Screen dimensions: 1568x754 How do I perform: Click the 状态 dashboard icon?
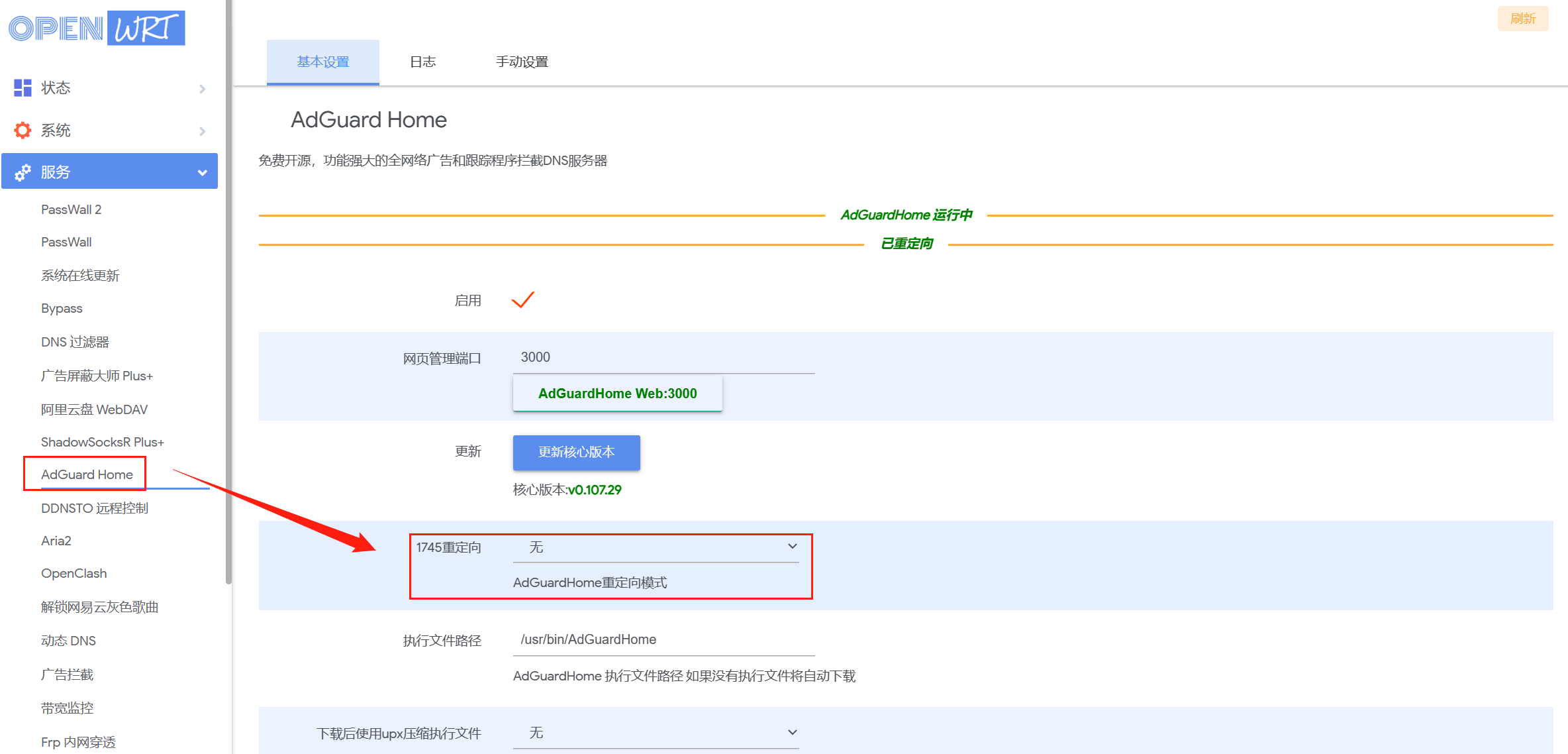pos(23,88)
